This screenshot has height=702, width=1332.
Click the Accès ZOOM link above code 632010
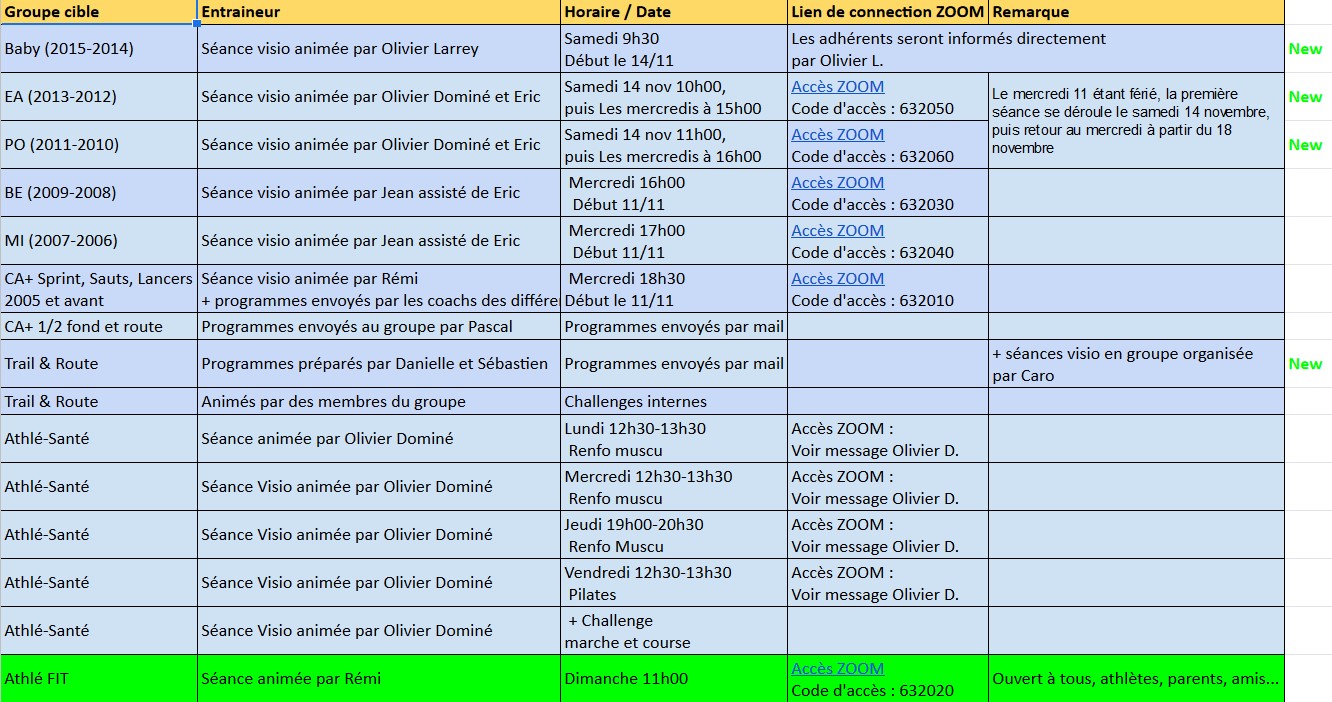pos(838,279)
